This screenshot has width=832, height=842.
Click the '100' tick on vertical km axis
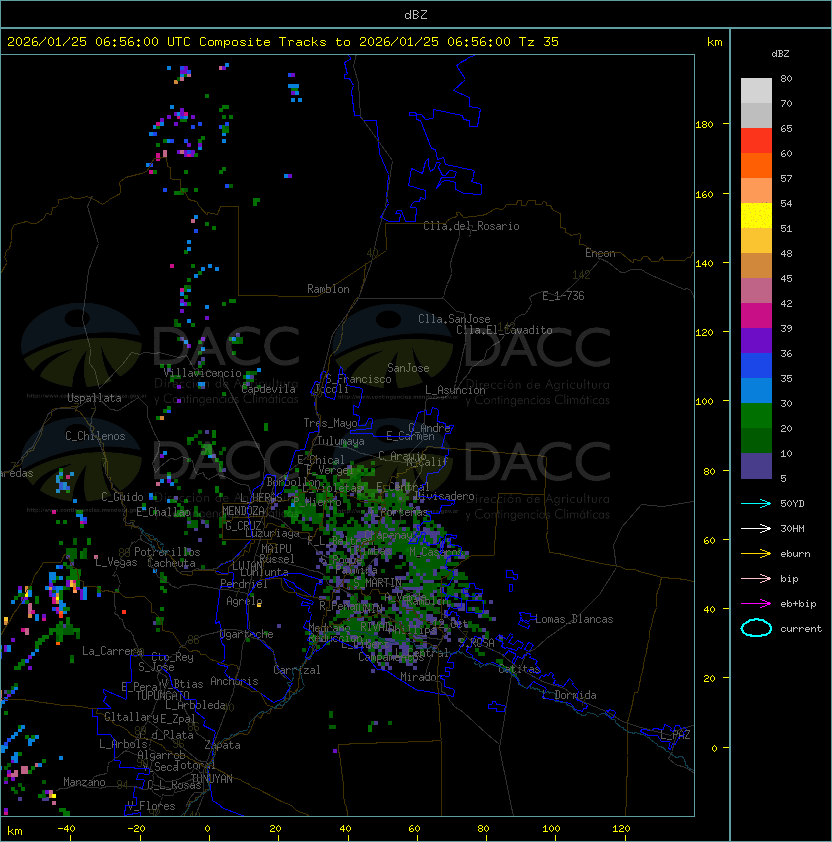[x=704, y=402]
